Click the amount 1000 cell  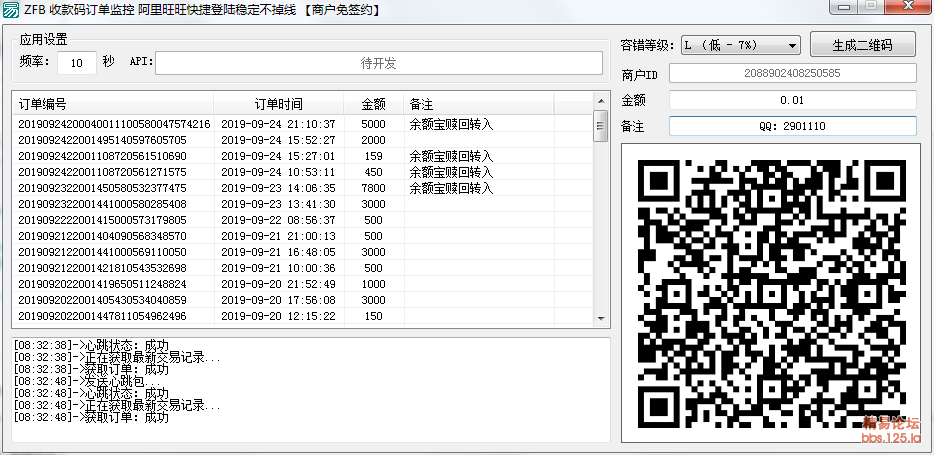(373, 284)
